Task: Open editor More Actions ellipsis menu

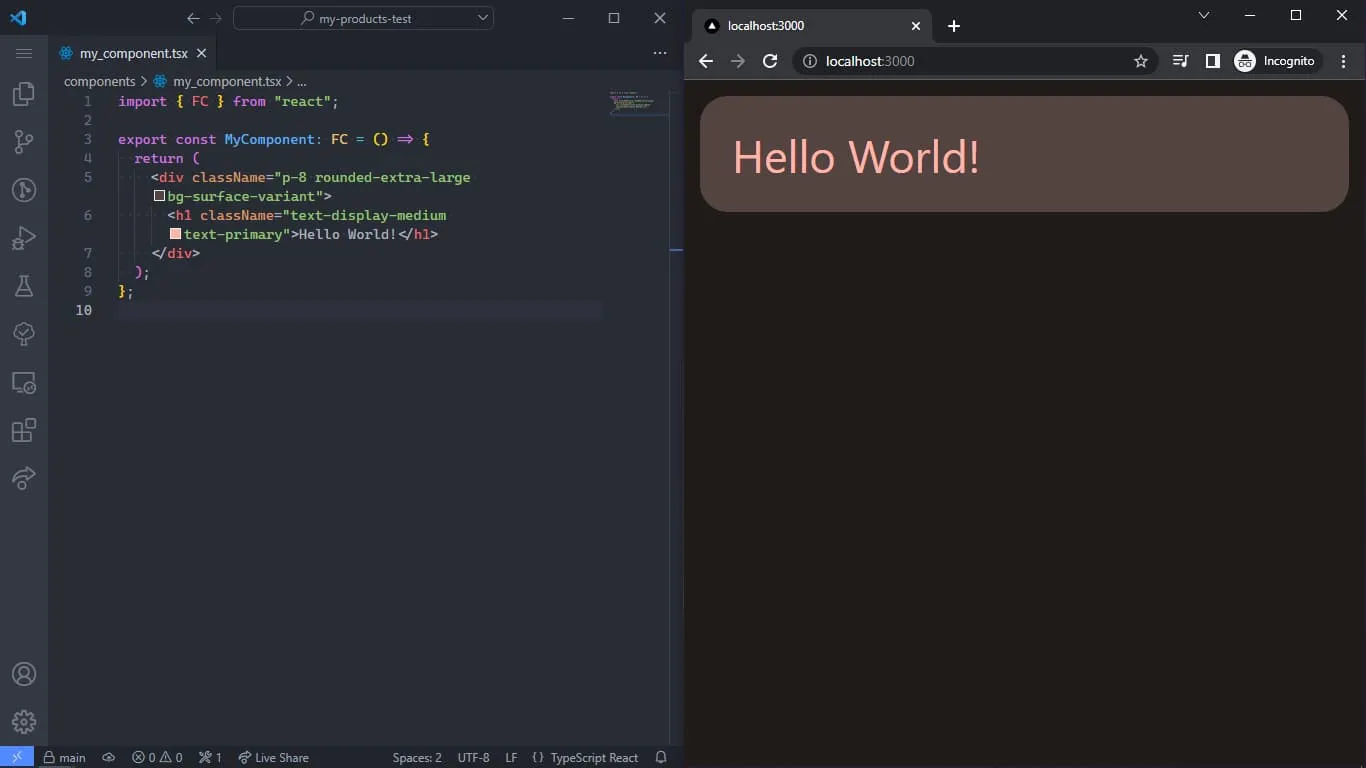Action: 659,53
